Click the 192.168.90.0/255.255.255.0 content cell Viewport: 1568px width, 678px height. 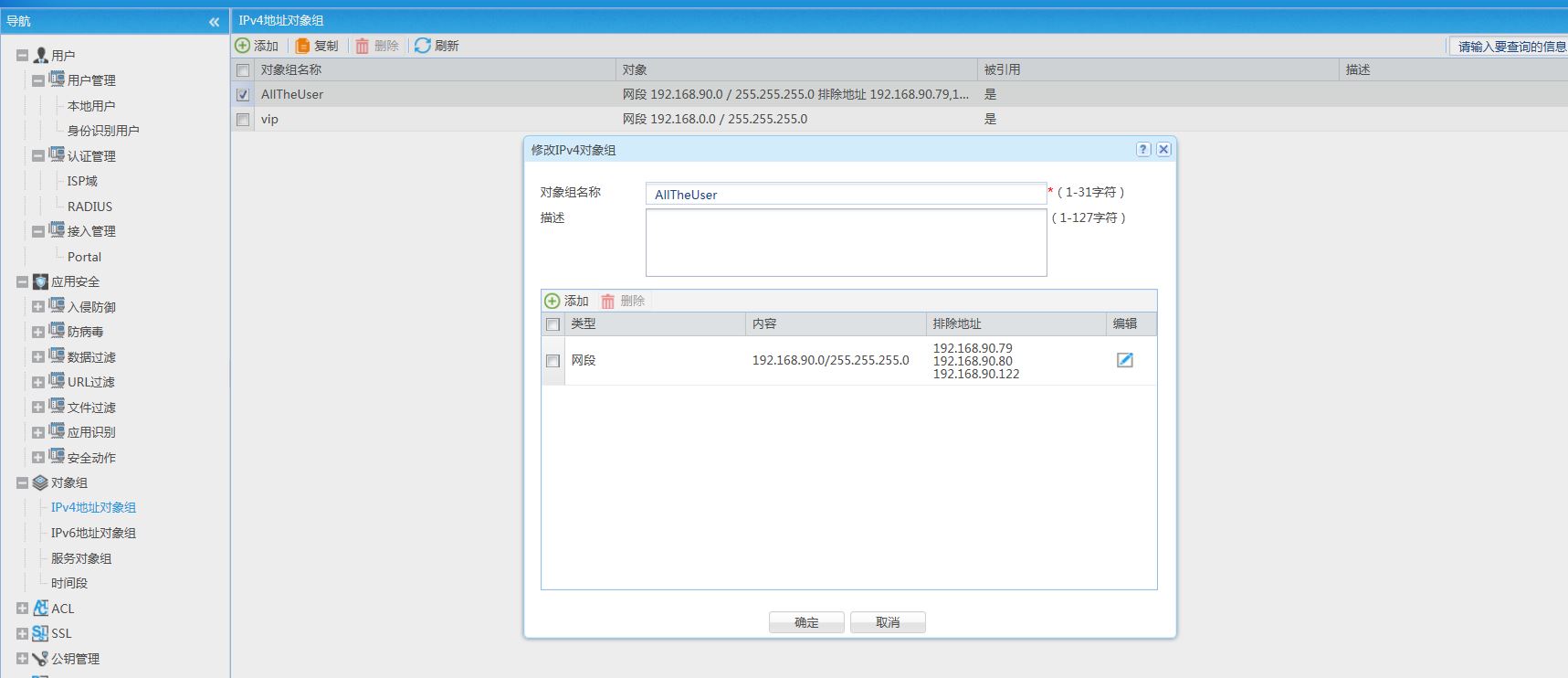(x=831, y=360)
